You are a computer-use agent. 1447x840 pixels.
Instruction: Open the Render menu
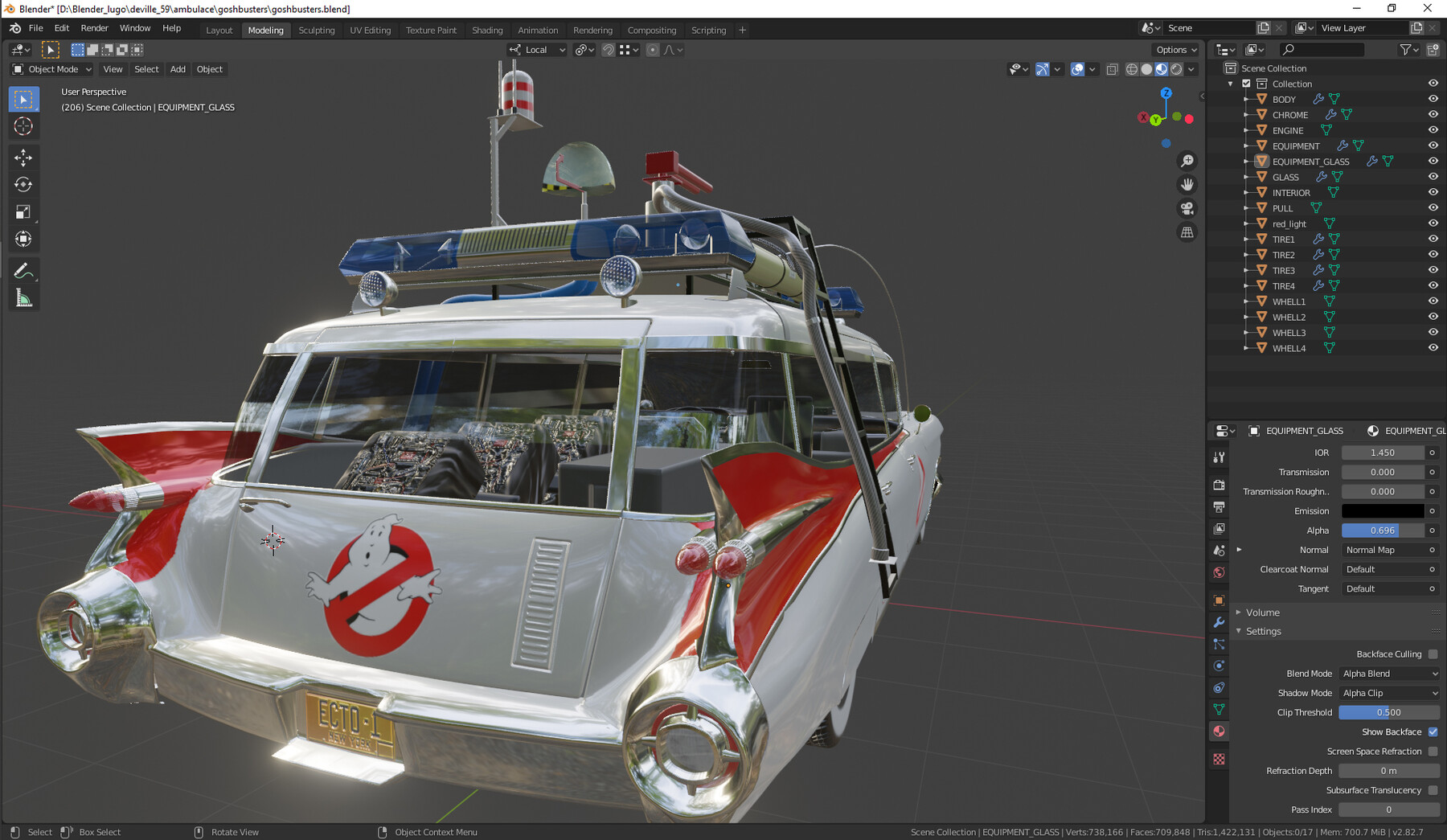[94, 28]
